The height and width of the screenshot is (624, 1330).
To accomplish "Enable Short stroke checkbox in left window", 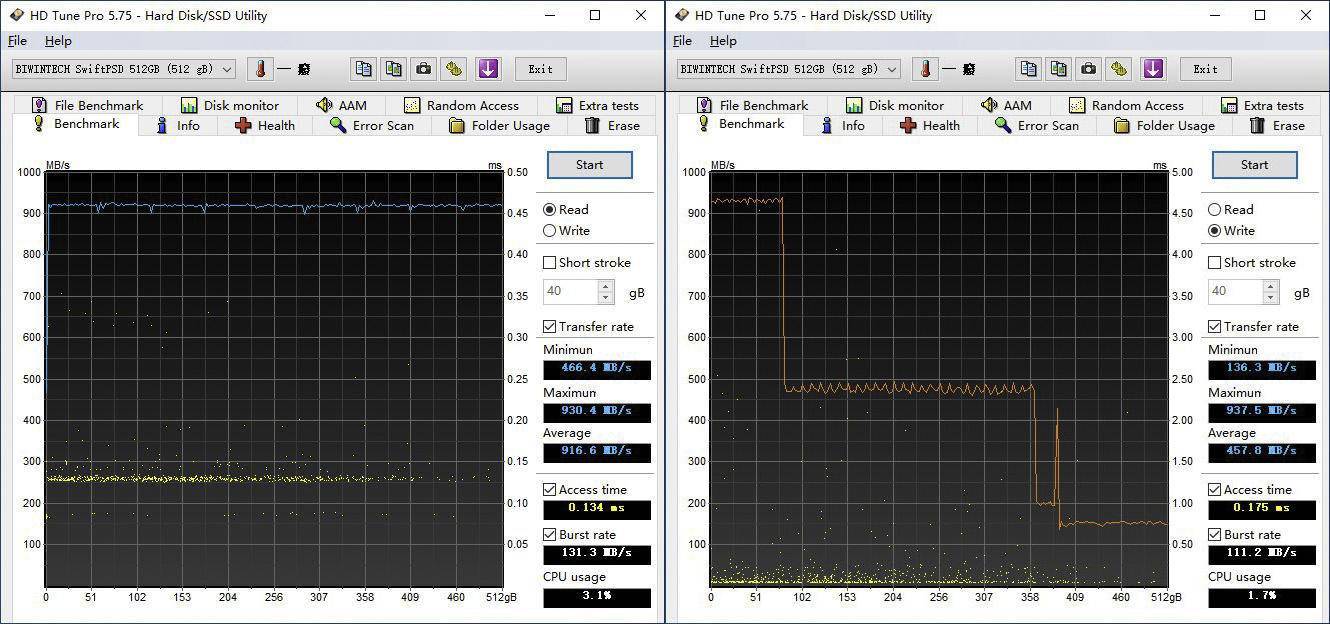I will 549,263.
